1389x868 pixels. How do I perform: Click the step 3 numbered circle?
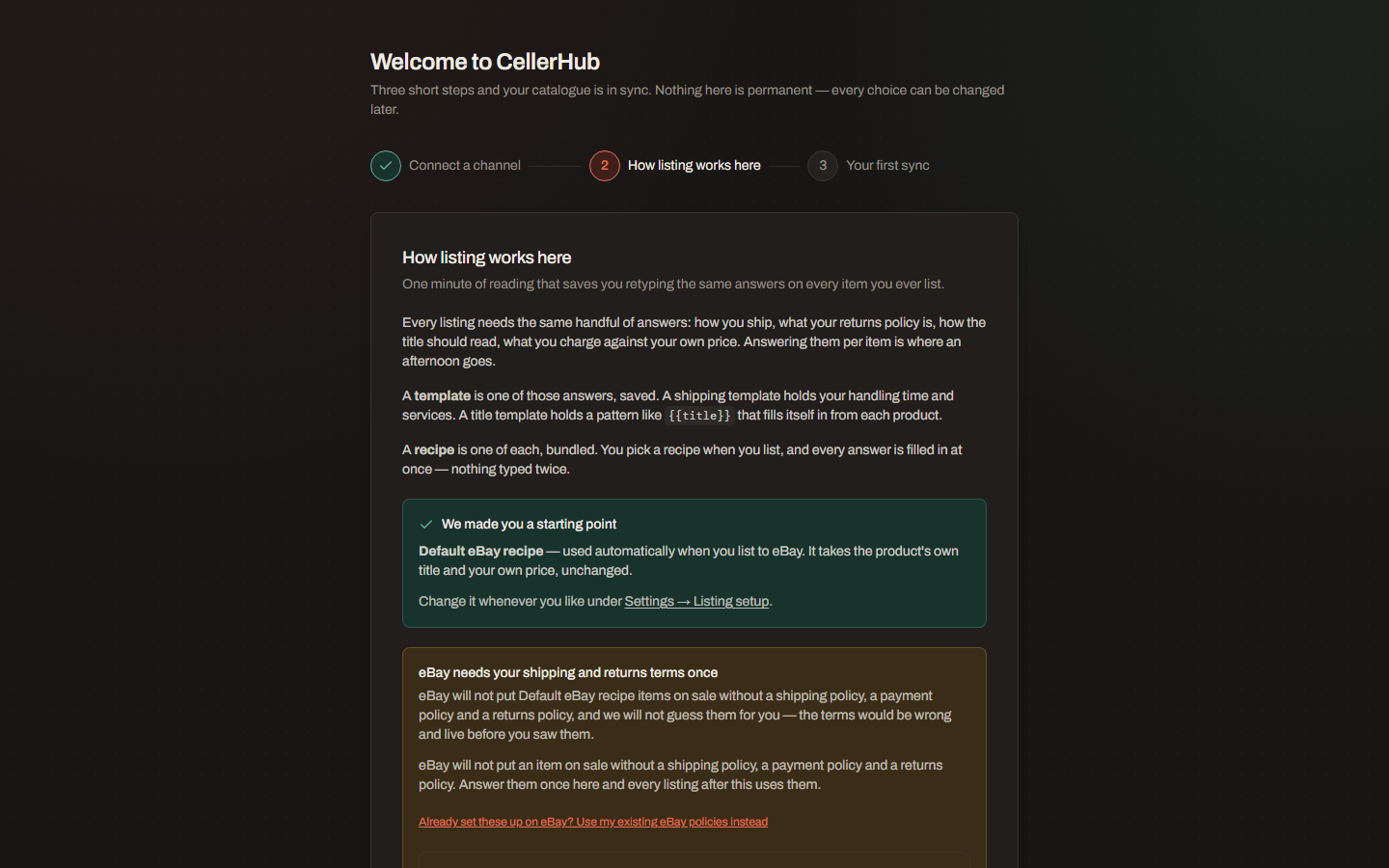click(x=823, y=166)
